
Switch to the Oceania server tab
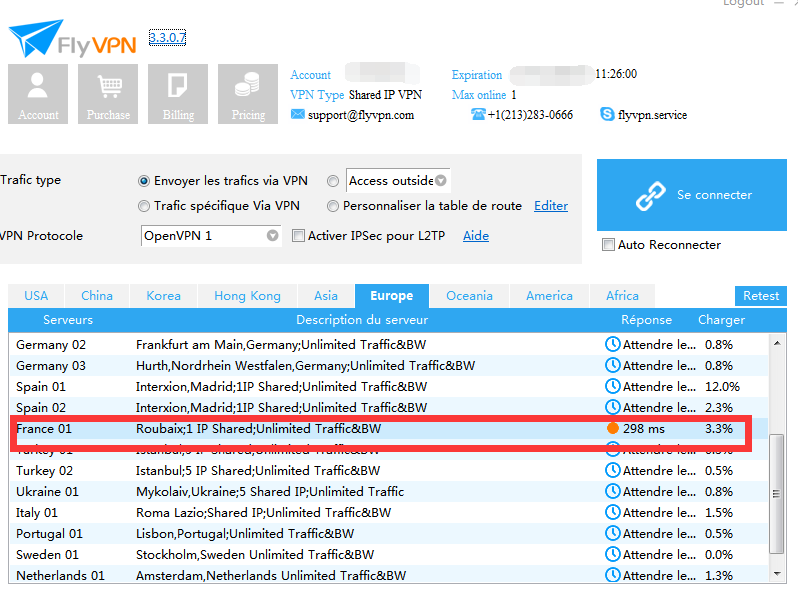pyautogui.click(x=469, y=296)
